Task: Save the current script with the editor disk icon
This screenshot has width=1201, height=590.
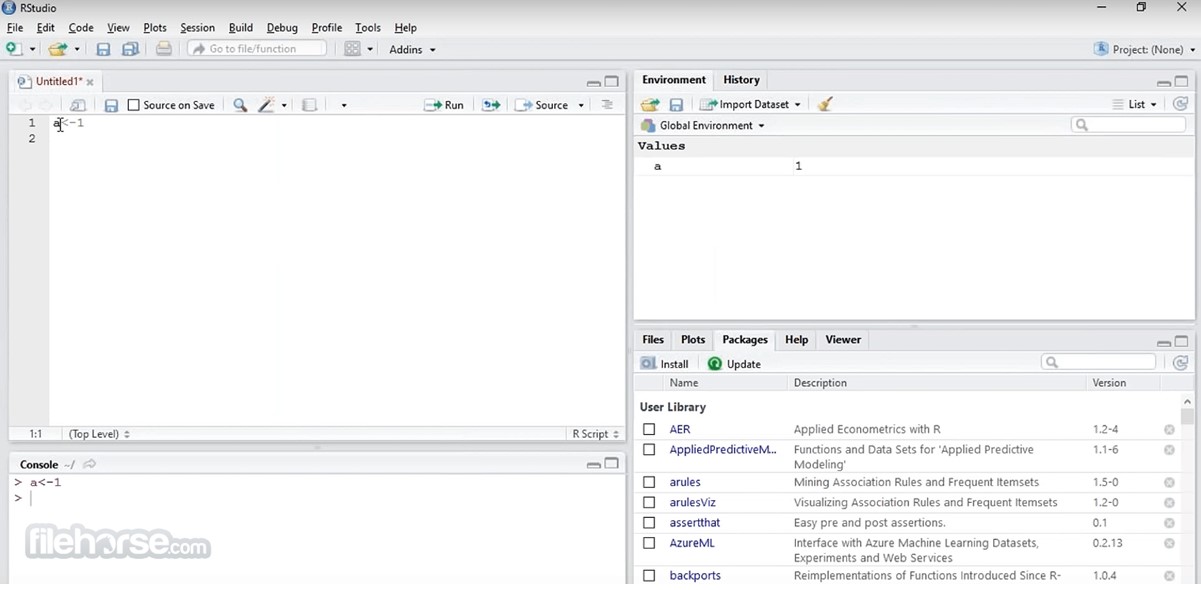Action: point(111,105)
